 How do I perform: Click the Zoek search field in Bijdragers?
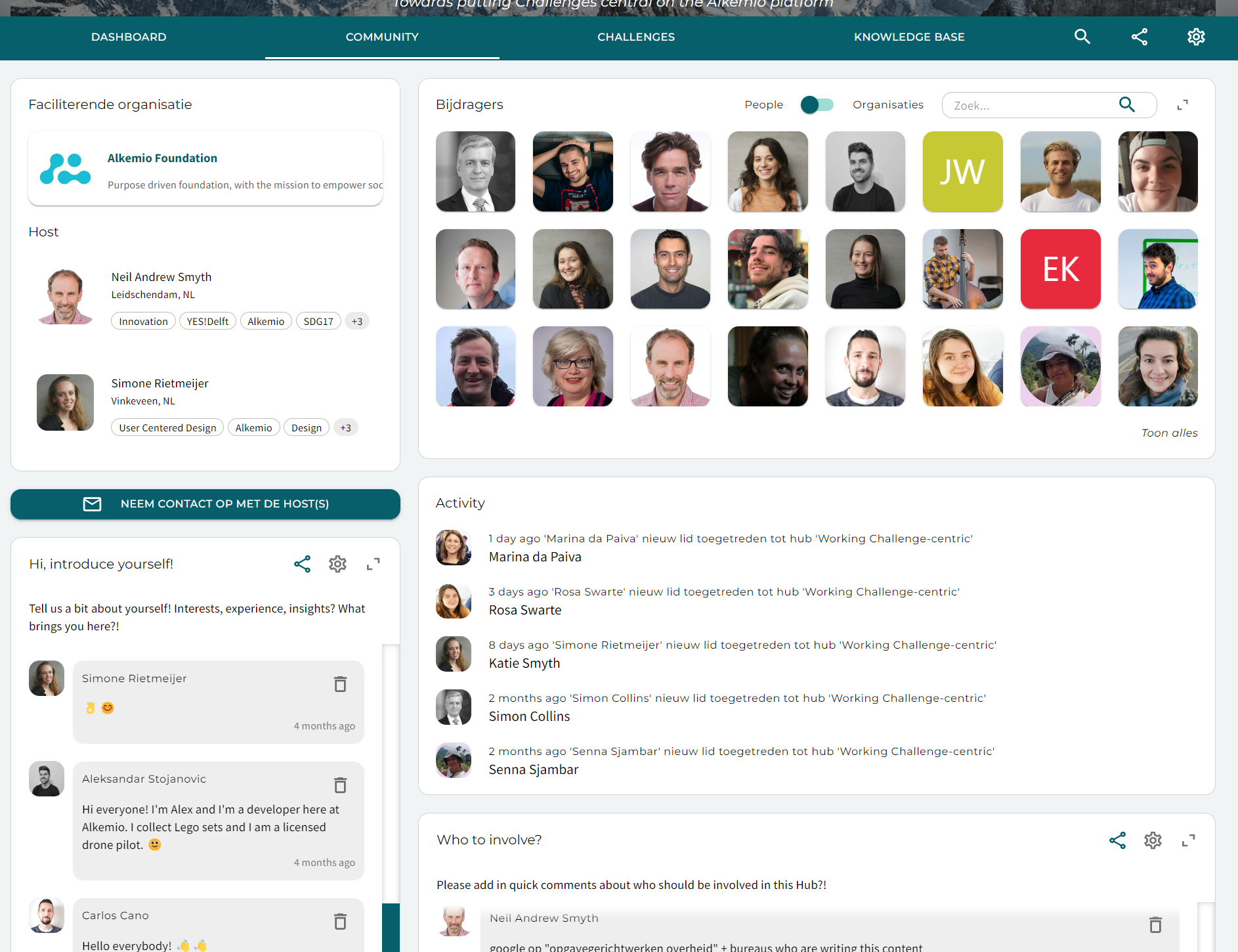(1031, 105)
